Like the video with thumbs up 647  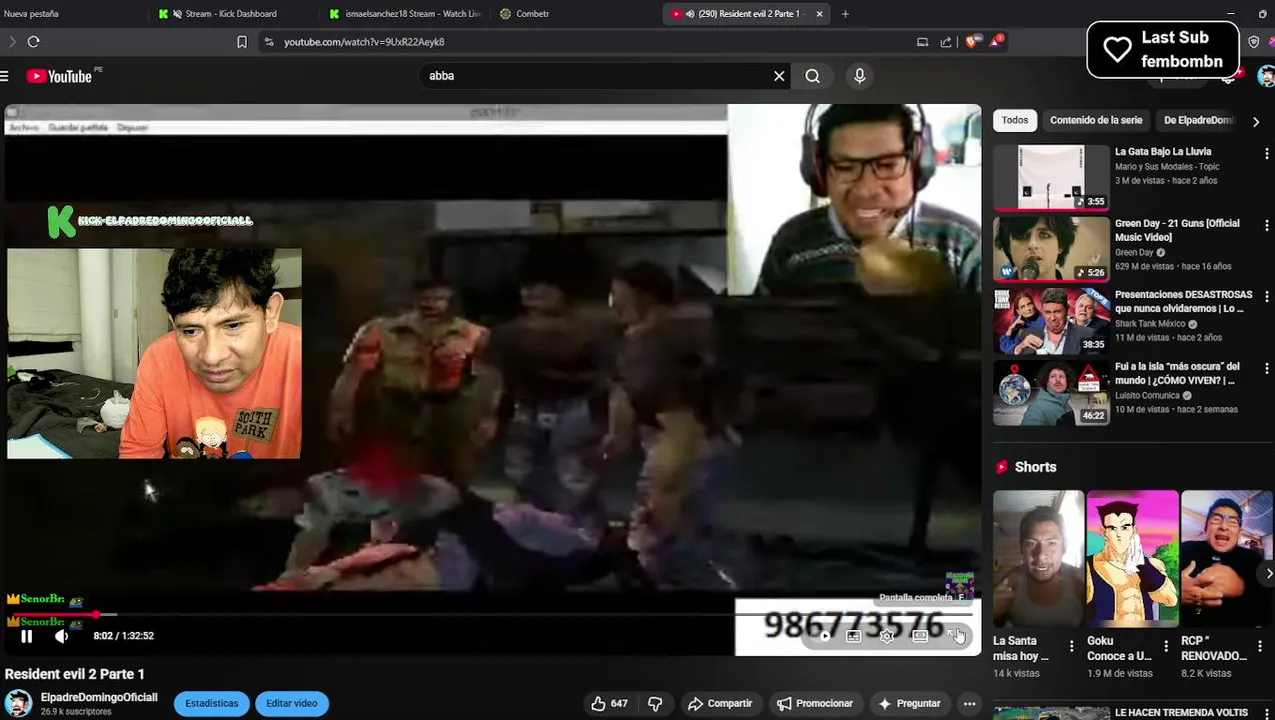point(609,704)
